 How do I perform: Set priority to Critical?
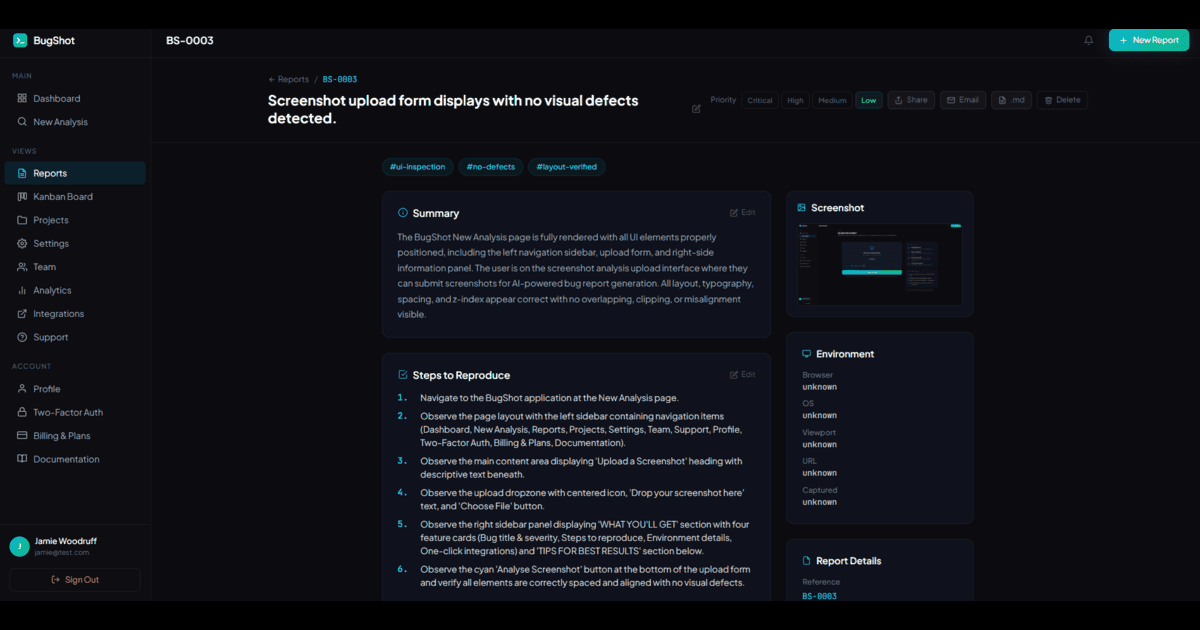pos(759,100)
